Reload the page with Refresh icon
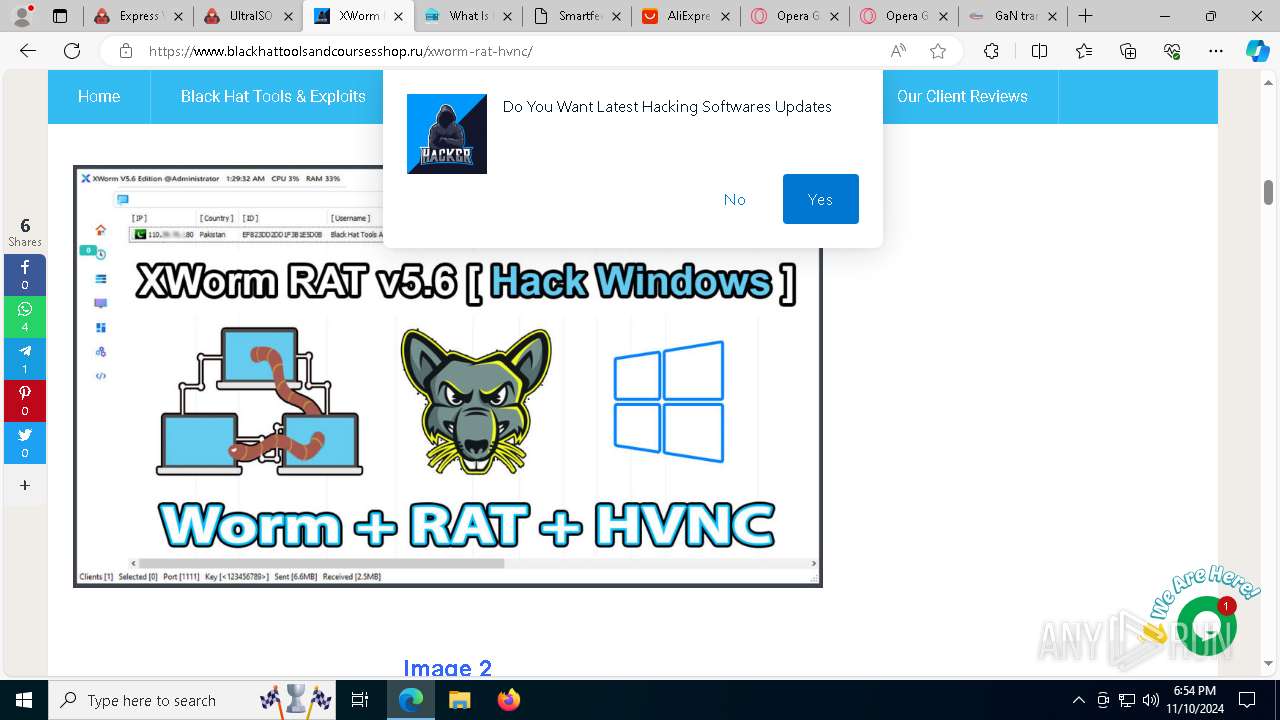This screenshot has width=1280, height=720. [72, 51]
